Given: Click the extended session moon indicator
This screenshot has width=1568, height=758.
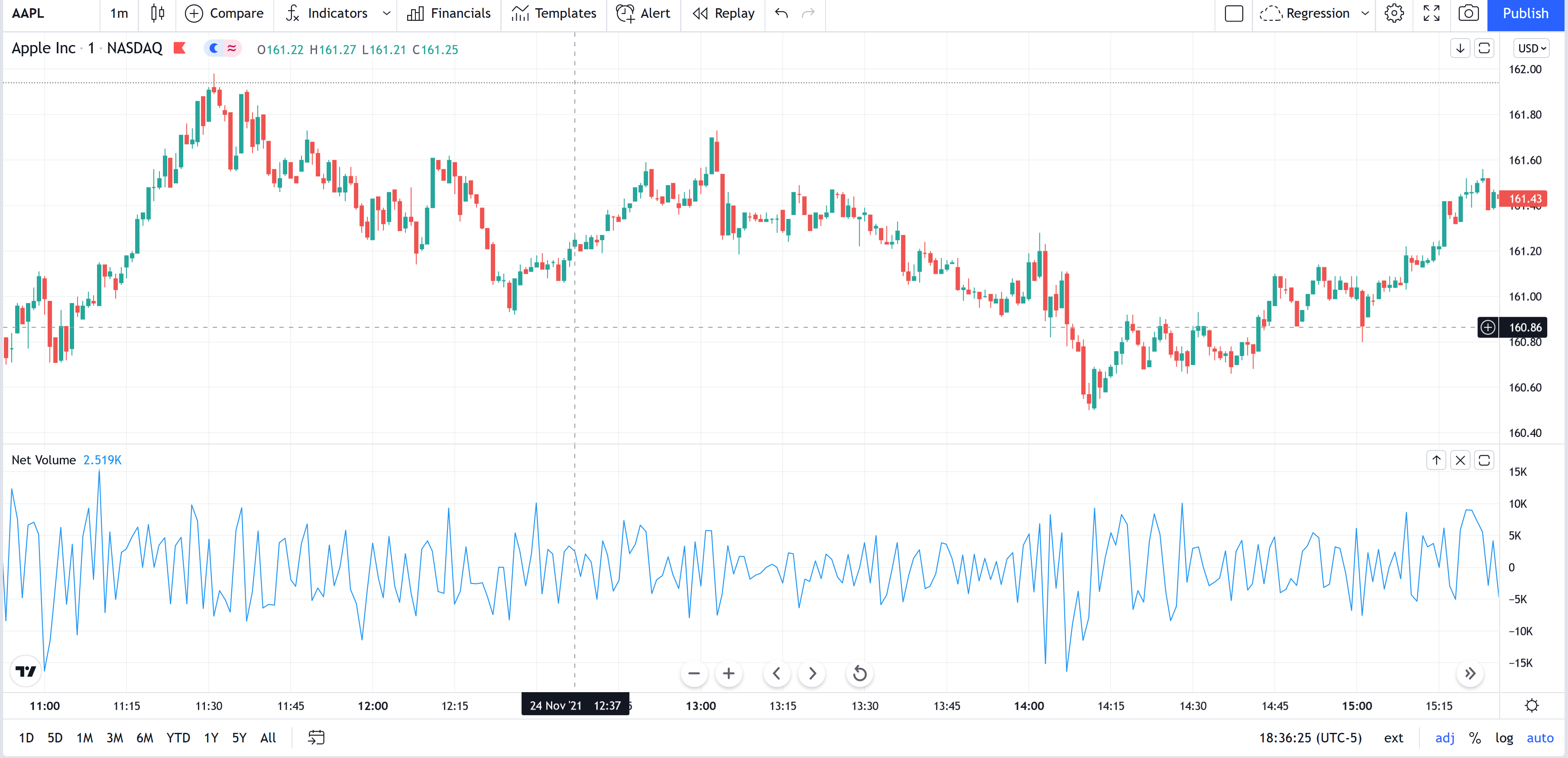Looking at the screenshot, I should coord(214,48).
